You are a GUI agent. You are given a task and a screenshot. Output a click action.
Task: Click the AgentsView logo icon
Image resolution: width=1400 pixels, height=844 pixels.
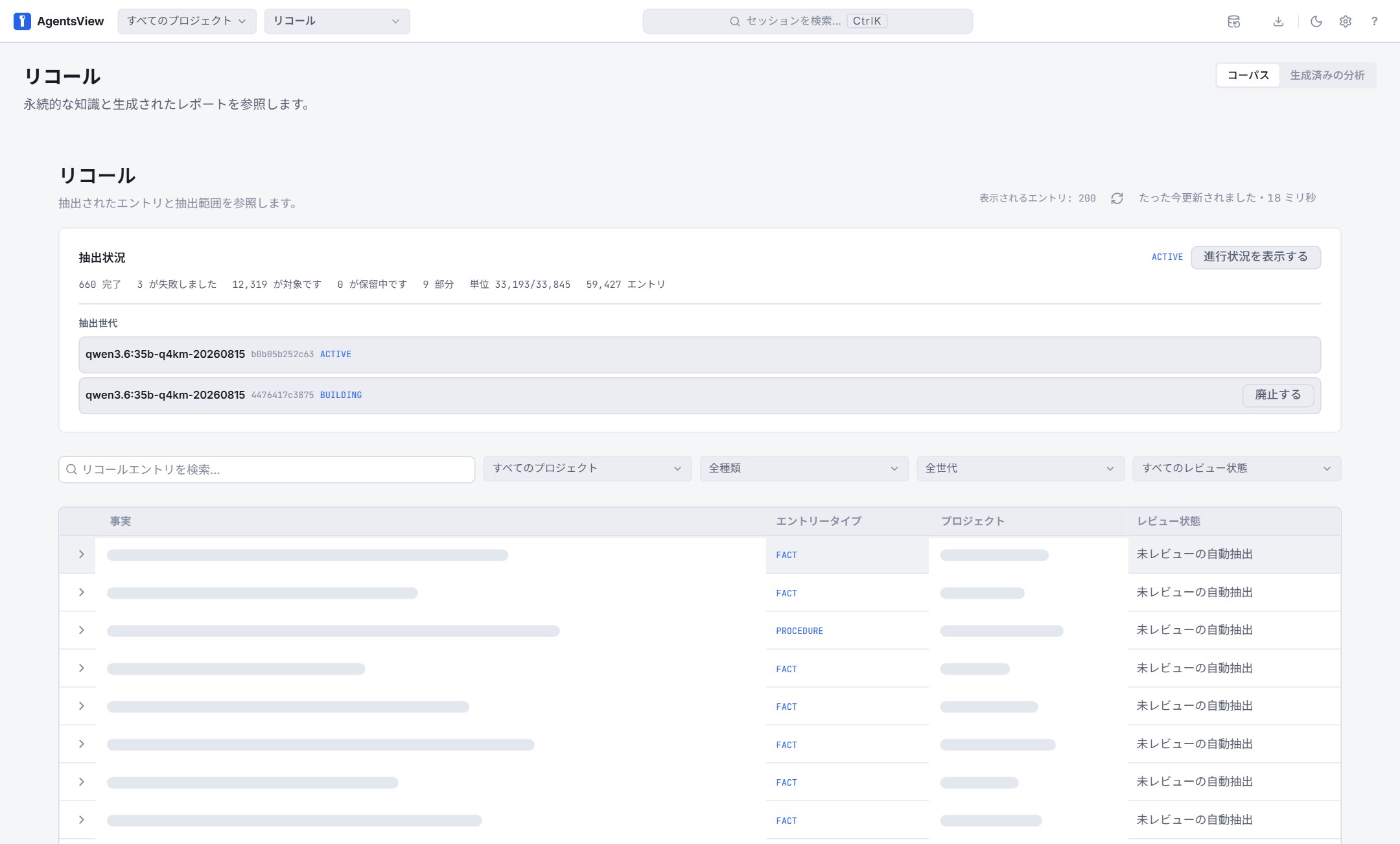(x=22, y=21)
